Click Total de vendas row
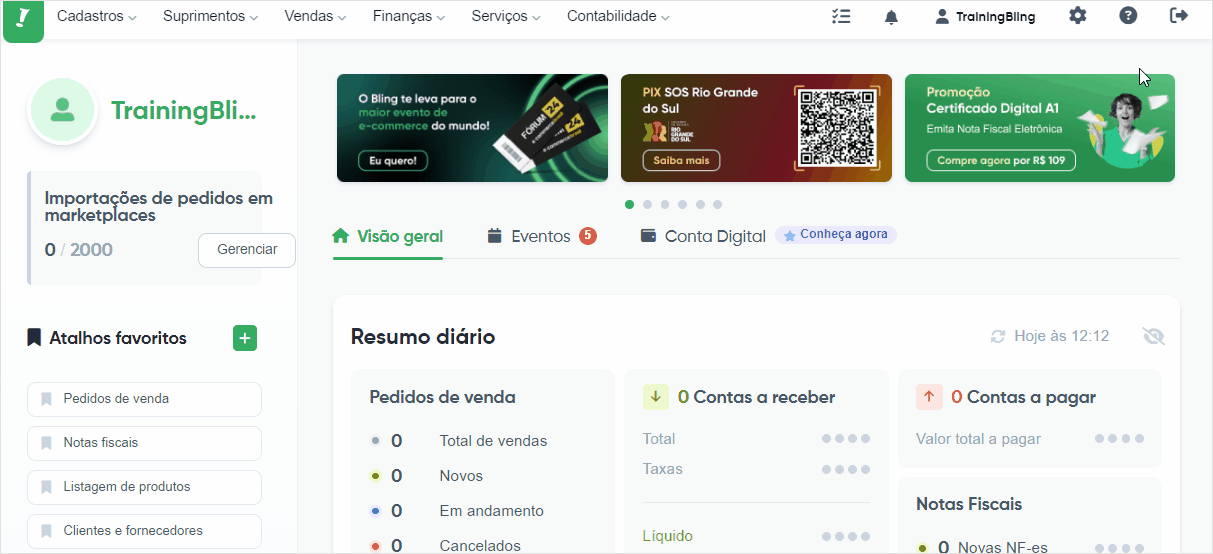The height and width of the screenshot is (554, 1213). coord(459,441)
